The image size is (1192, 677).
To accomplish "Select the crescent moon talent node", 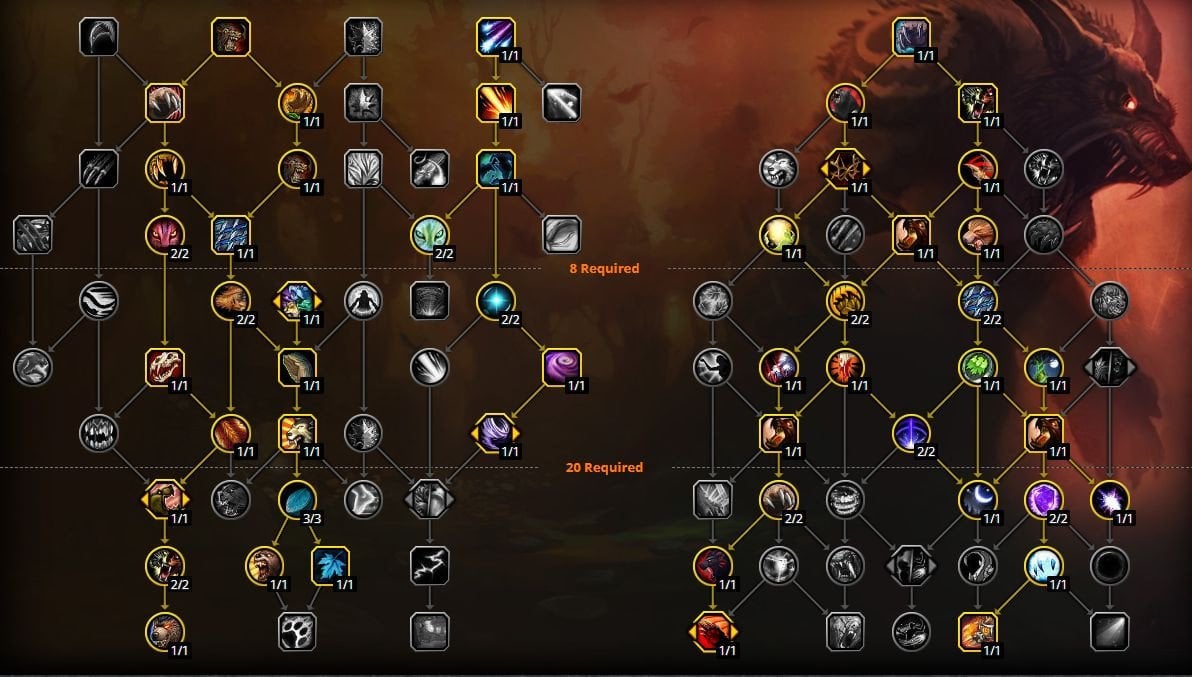I will click(978, 499).
